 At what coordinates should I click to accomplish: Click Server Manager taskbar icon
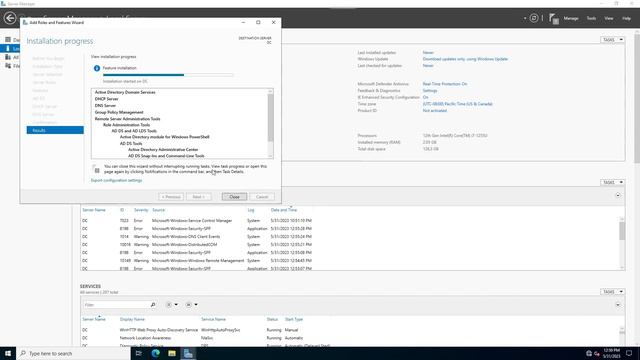click(x=188, y=353)
